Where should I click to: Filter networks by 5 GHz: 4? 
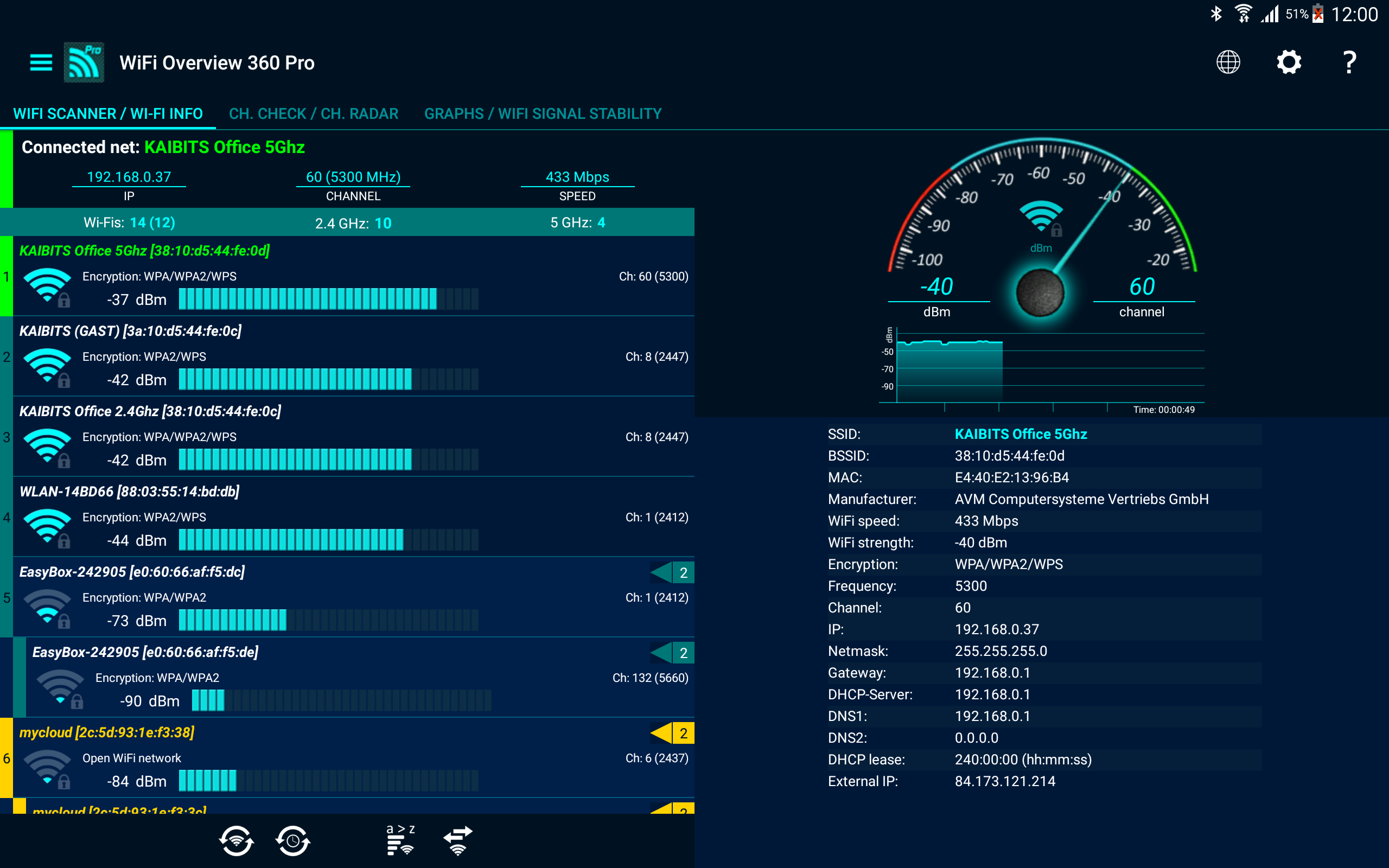tap(577, 223)
